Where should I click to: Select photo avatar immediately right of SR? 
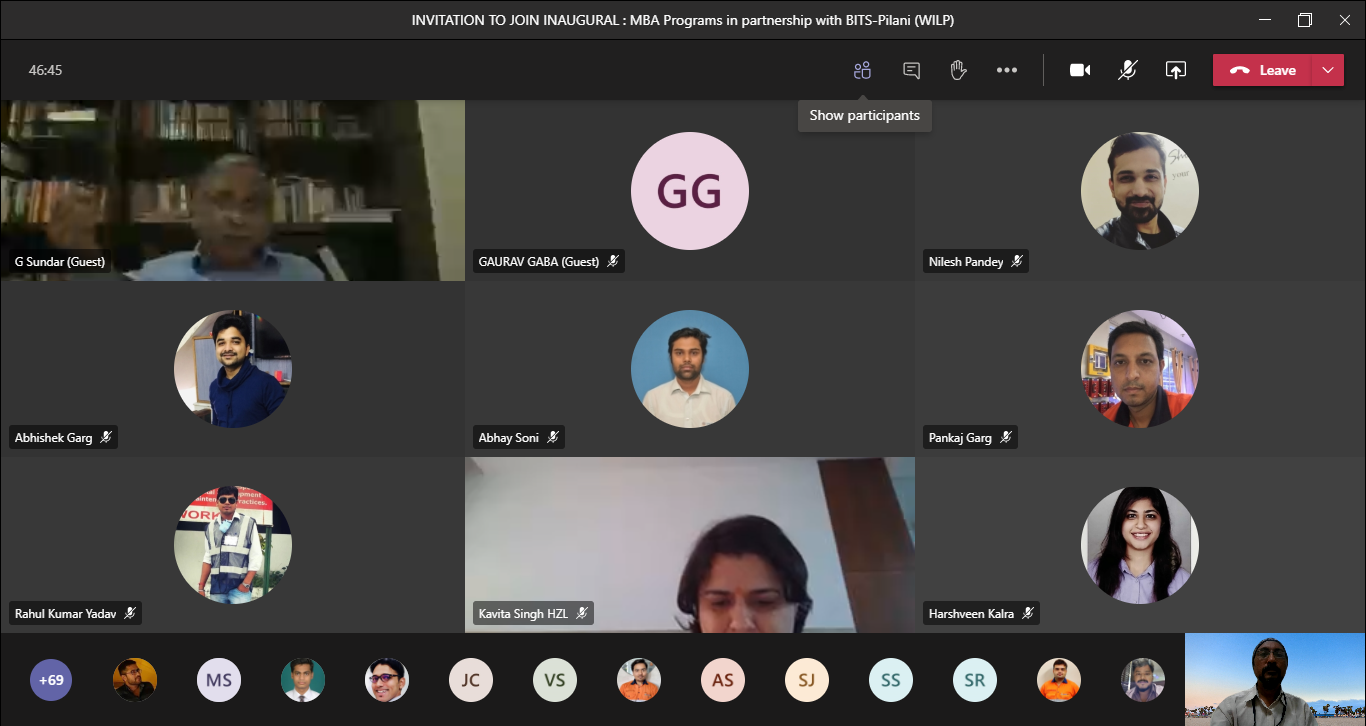point(1059,680)
